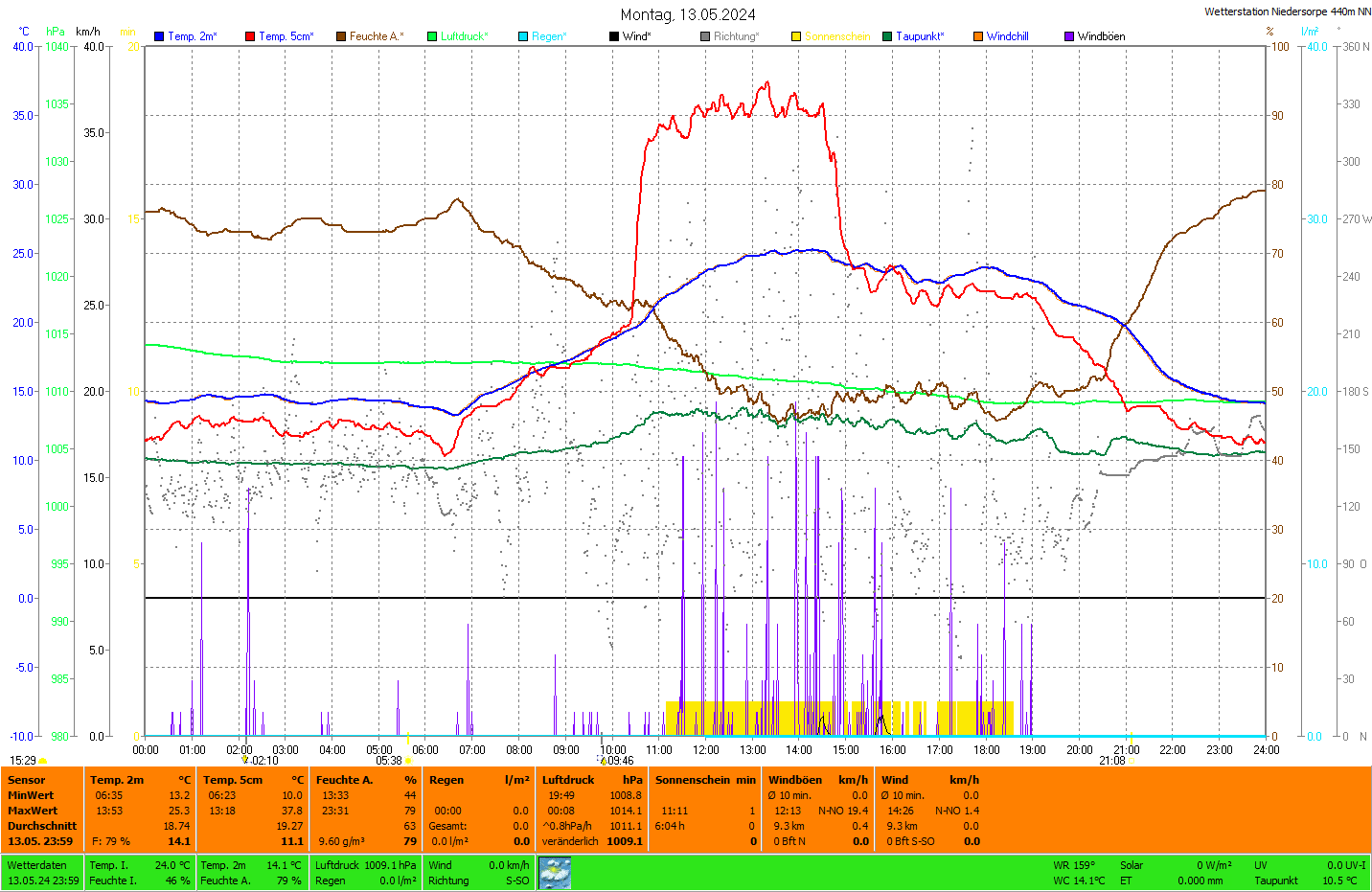Click the Sonnenschein header in data table
Viewport: 1372px width, 892px height.
[693, 780]
